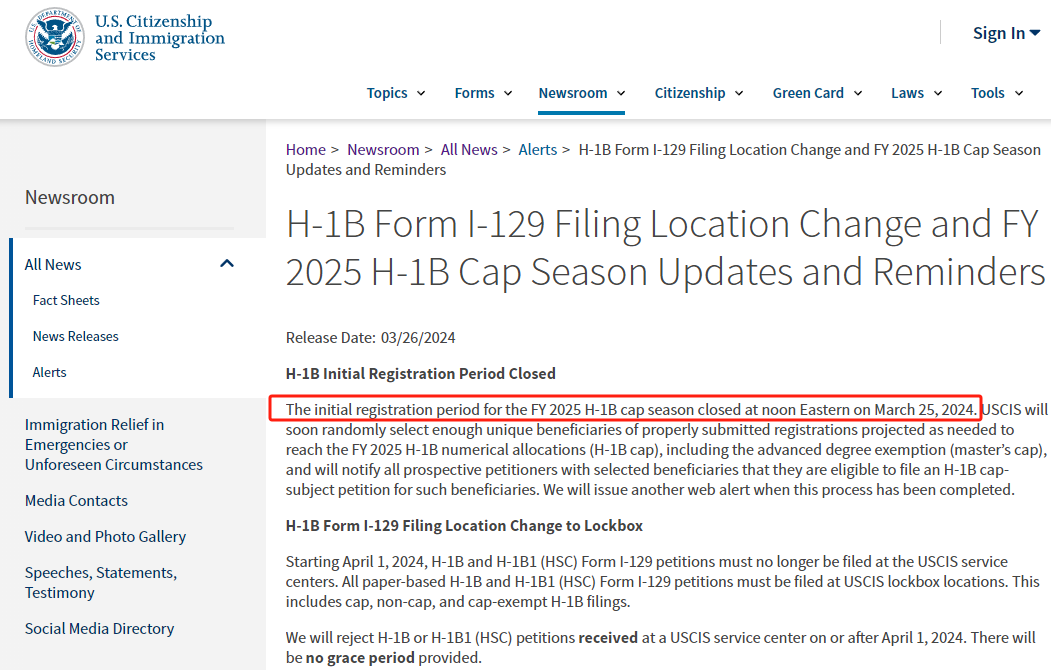Click the H-1B Form I-129 Filing Location Change to Lockbox heading

(x=464, y=525)
